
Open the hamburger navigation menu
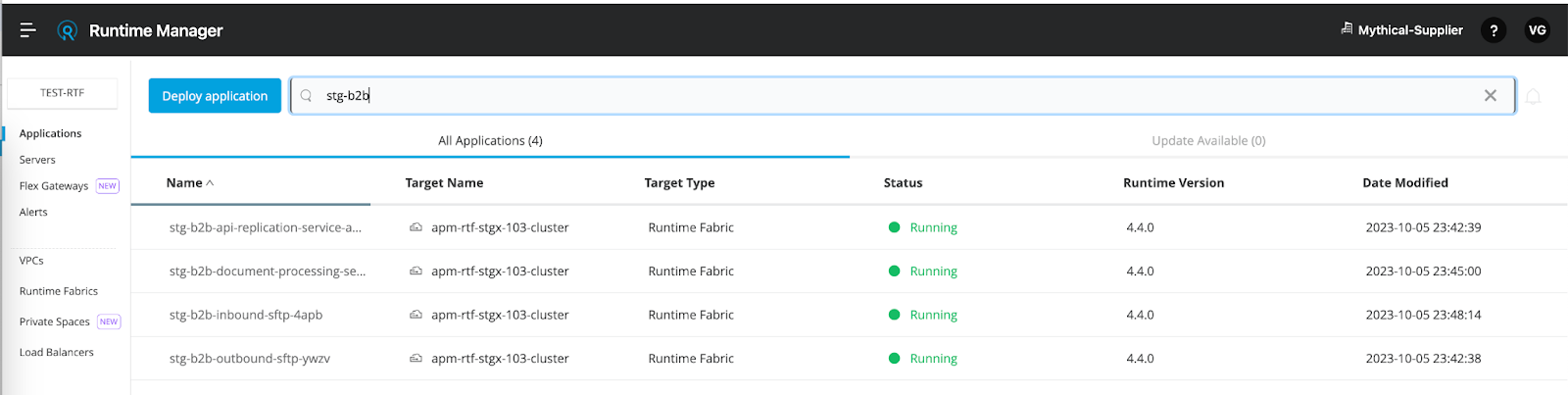(x=27, y=30)
